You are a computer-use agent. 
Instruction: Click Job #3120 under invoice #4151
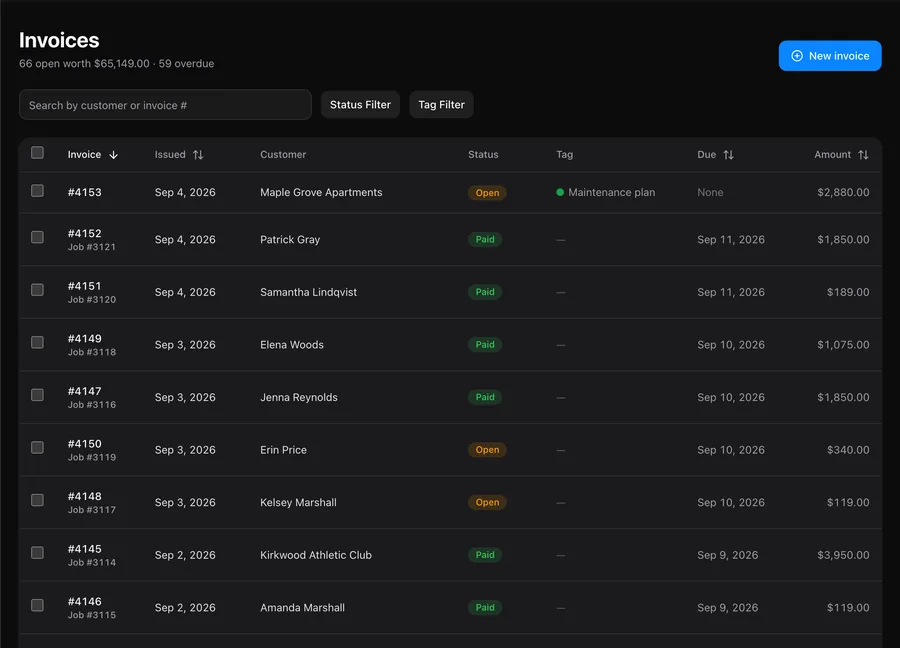pos(92,300)
